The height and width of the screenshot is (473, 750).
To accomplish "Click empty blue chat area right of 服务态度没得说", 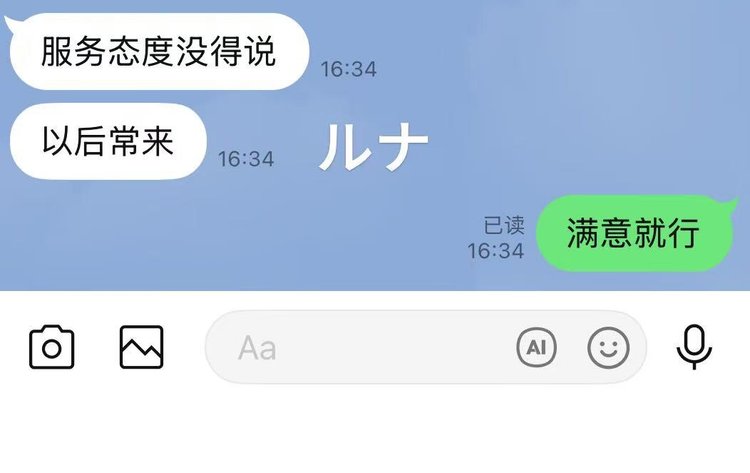I will [x=550, y=53].
